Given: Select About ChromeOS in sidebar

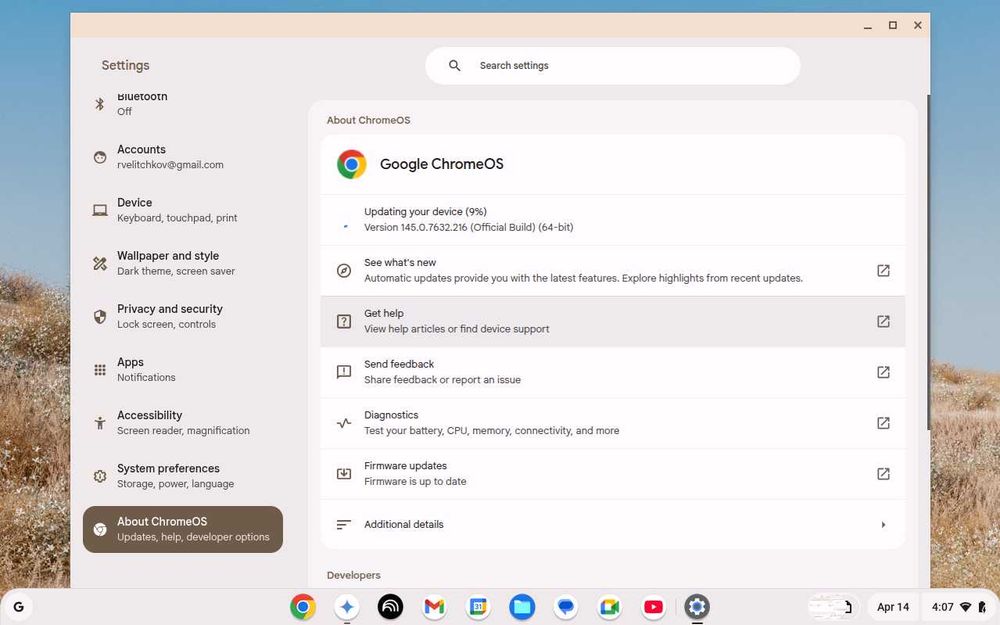Looking at the screenshot, I should [182, 529].
